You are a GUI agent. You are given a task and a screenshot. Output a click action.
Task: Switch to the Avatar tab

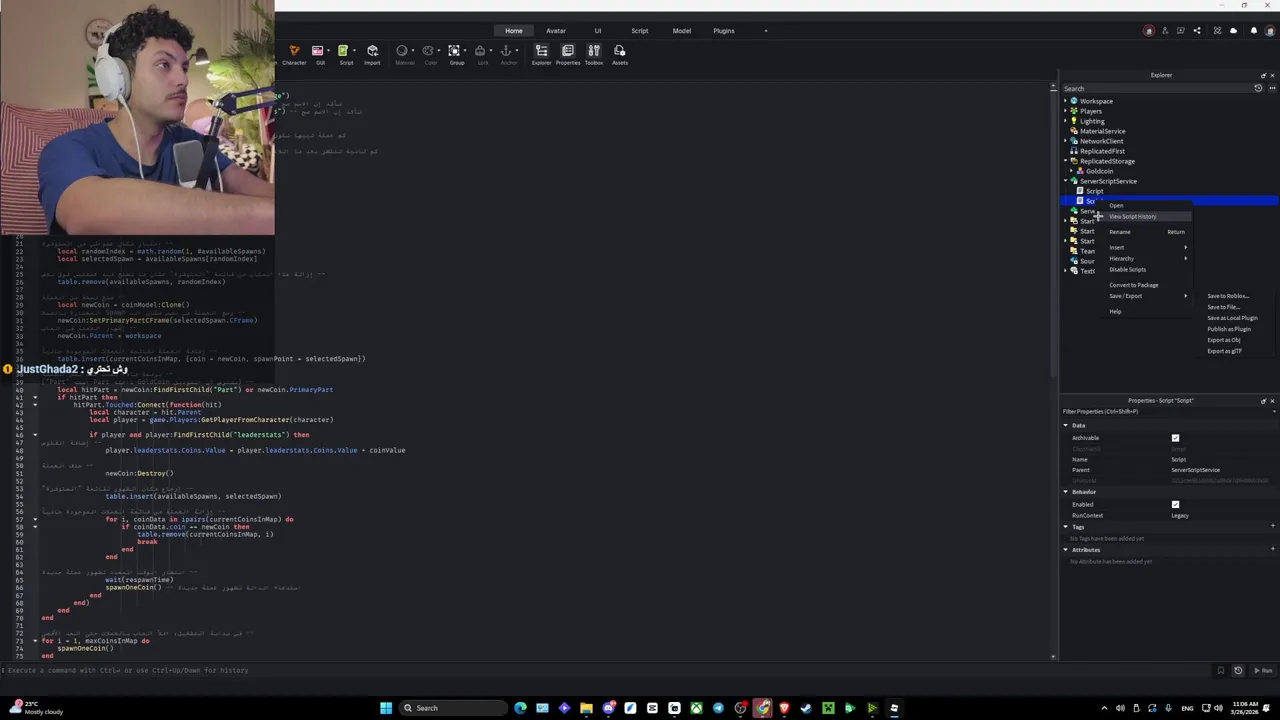(556, 31)
